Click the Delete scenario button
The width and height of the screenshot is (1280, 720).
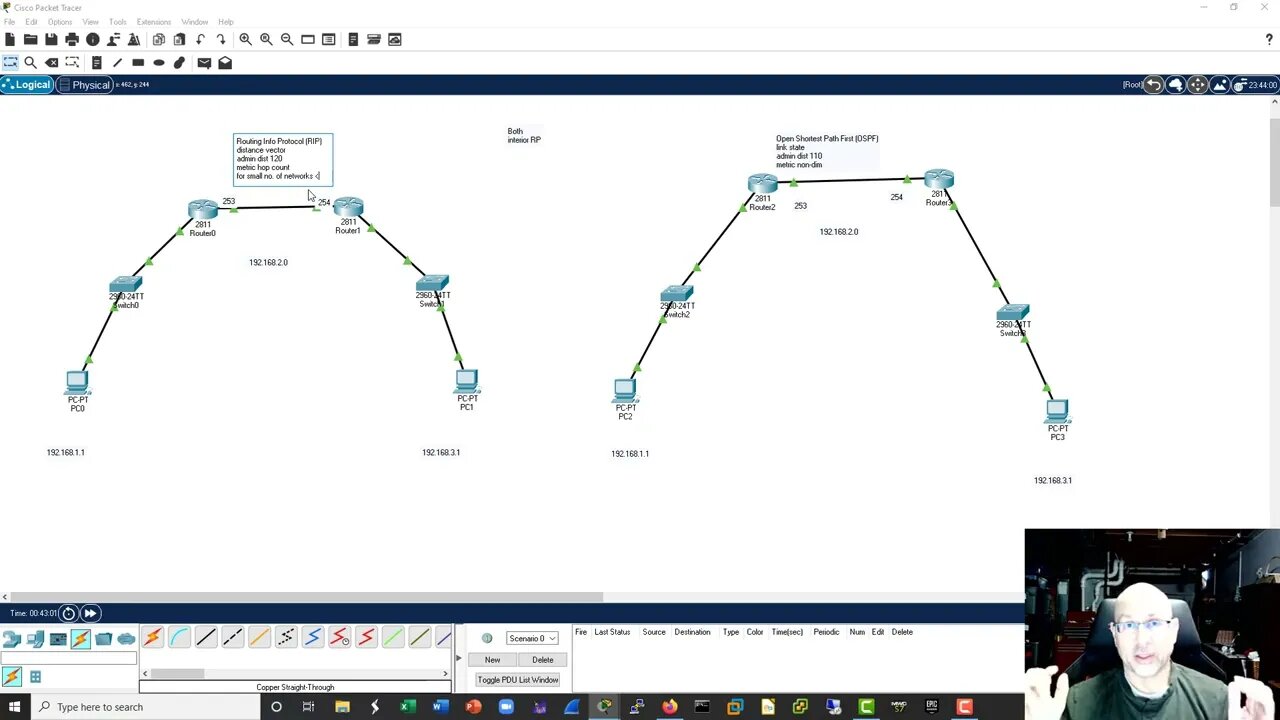point(543,660)
